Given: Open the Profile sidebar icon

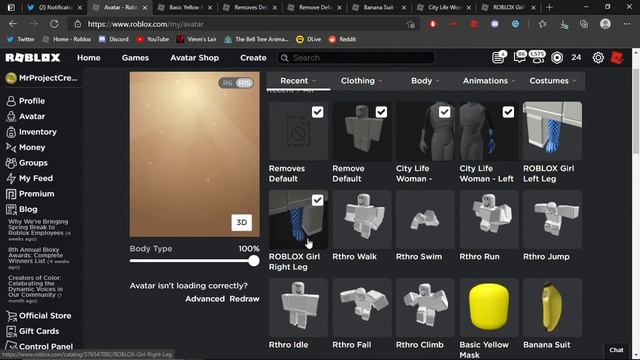Looking at the screenshot, I should click(11, 101).
